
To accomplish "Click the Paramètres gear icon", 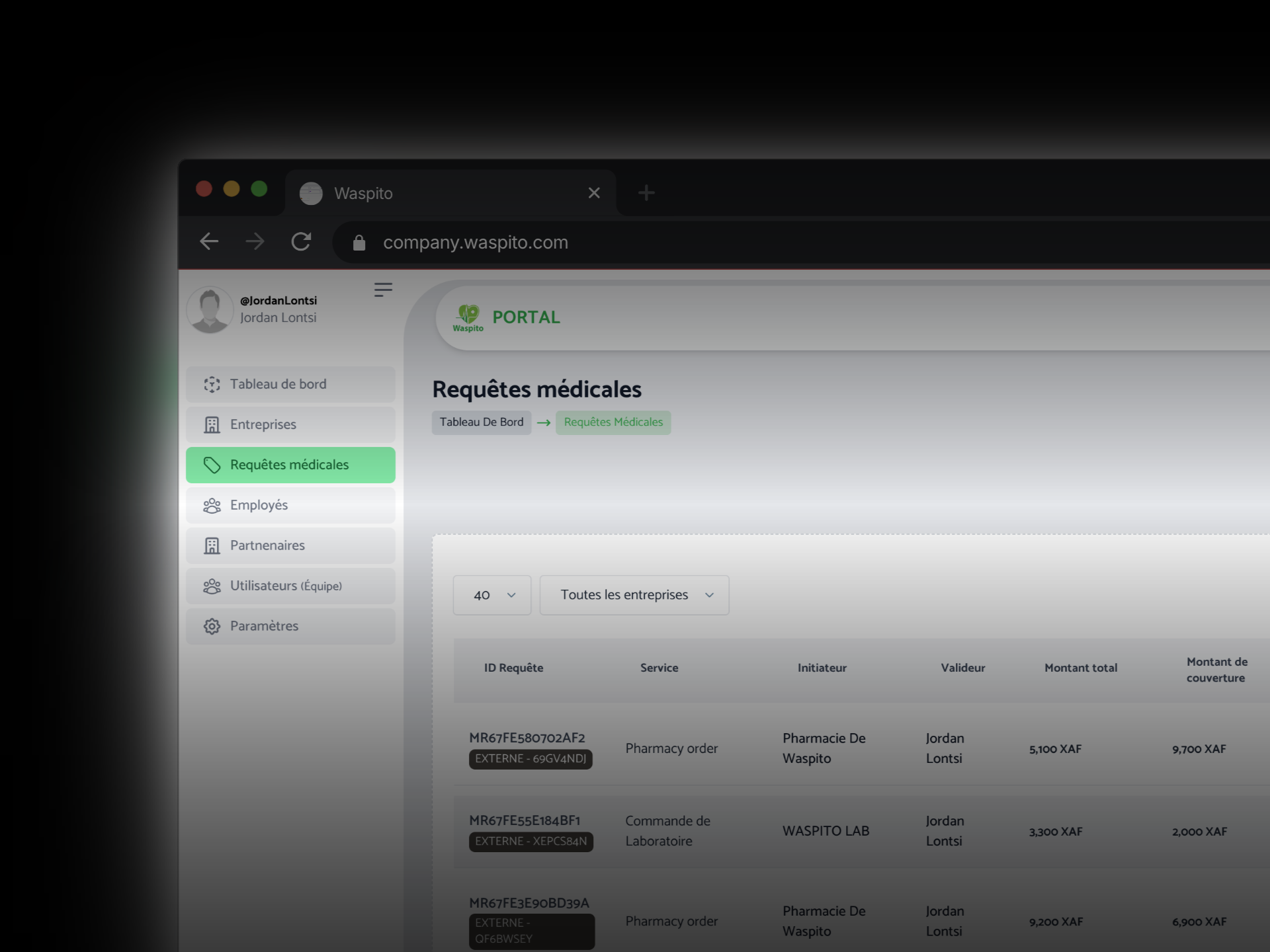I will coord(212,627).
